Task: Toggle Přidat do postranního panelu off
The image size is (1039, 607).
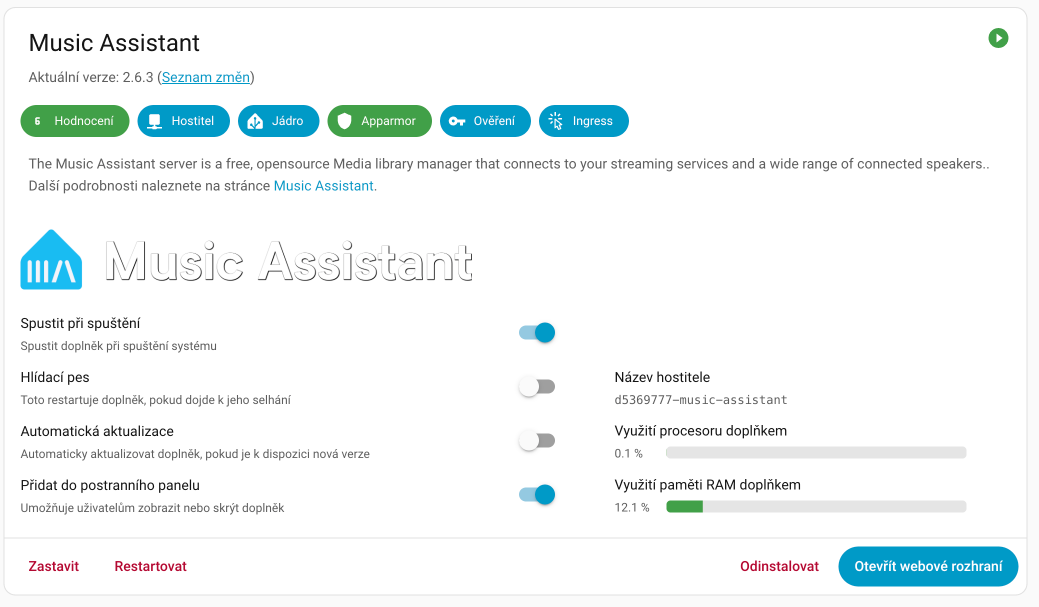Action: tap(537, 494)
